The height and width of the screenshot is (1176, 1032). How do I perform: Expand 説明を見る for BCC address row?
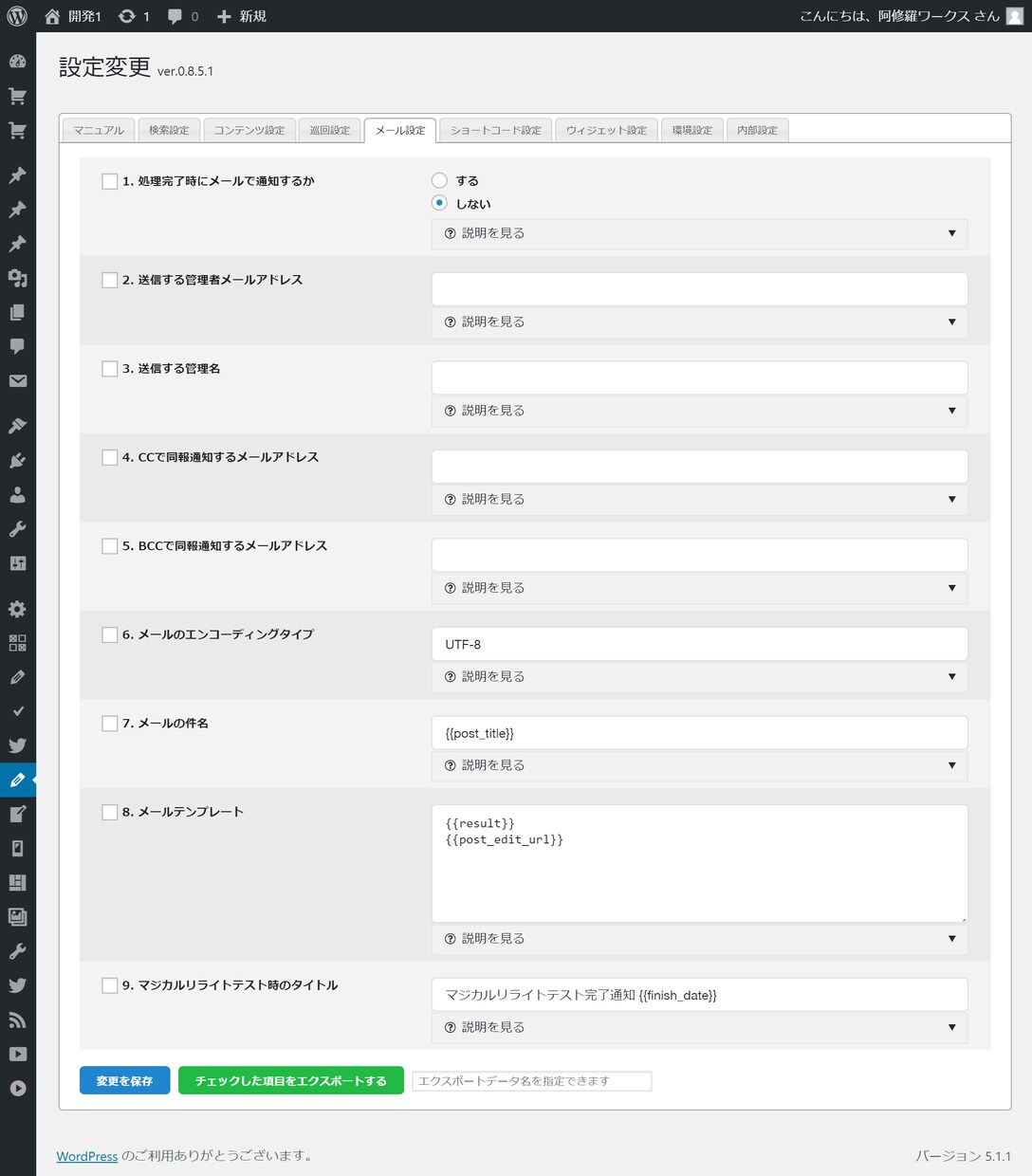(x=699, y=588)
